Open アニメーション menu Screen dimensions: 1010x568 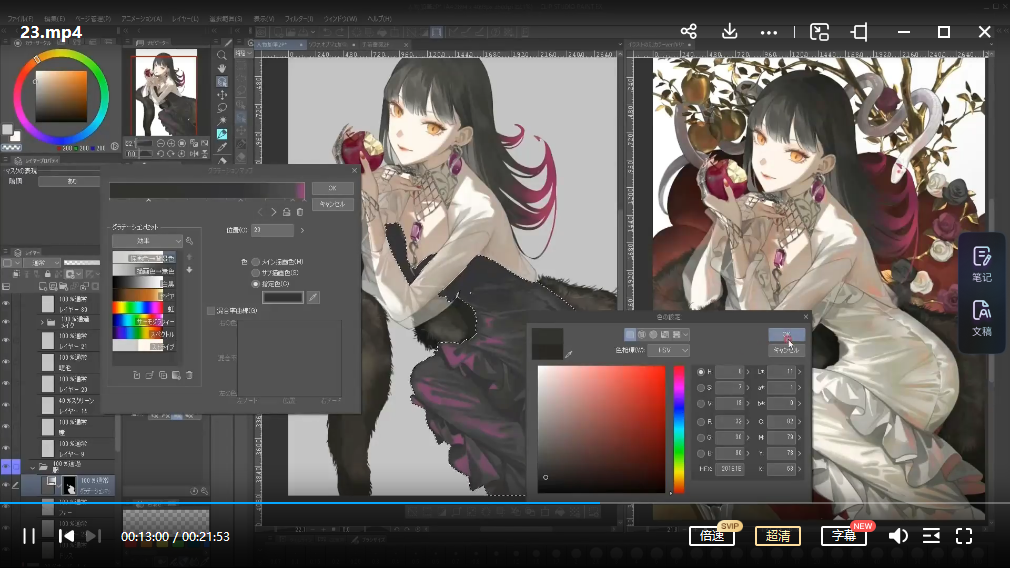point(142,19)
